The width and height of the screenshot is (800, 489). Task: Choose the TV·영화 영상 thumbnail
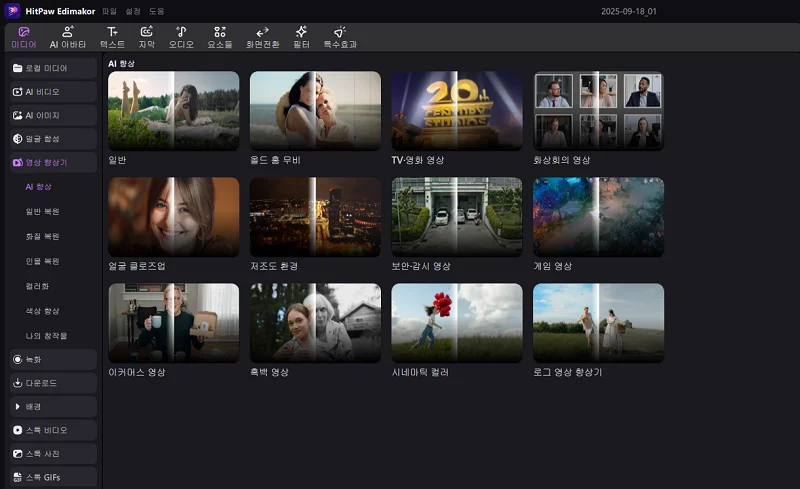[x=457, y=111]
